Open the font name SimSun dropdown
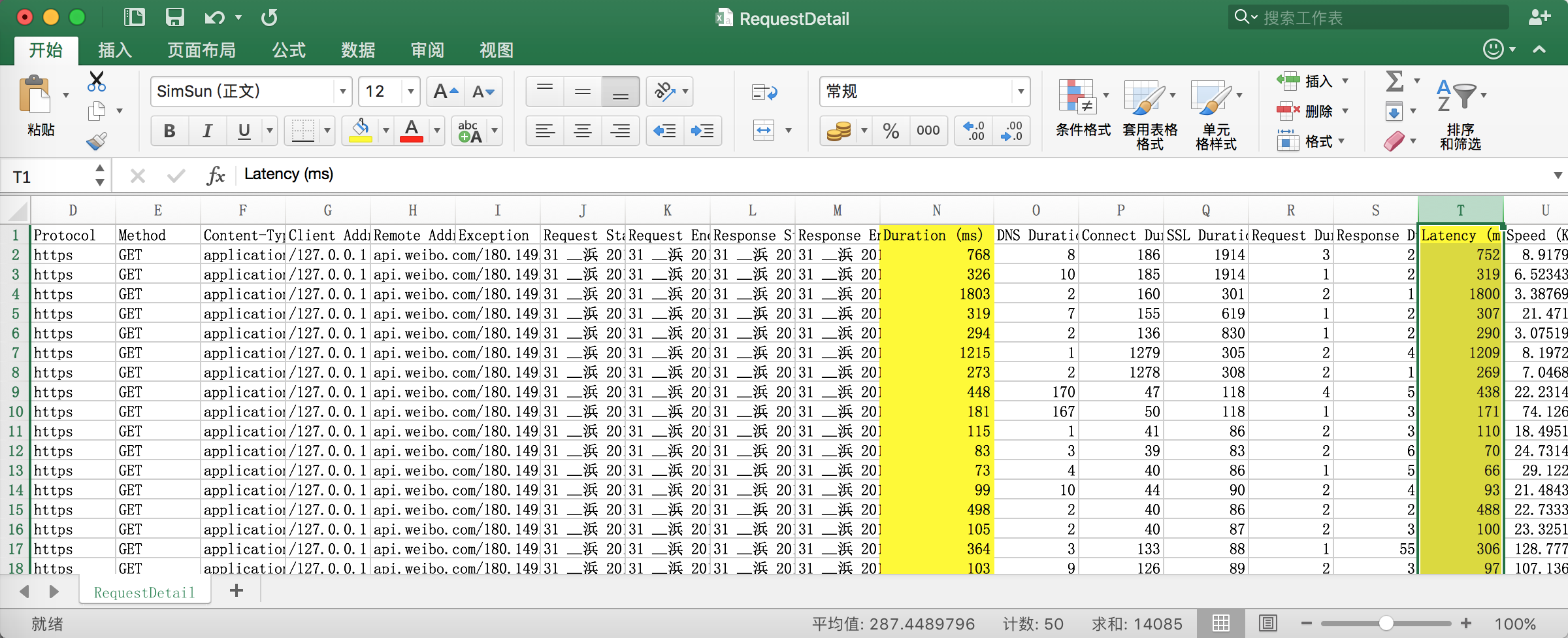Image resolution: width=1568 pixels, height=638 pixels. pos(342,92)
